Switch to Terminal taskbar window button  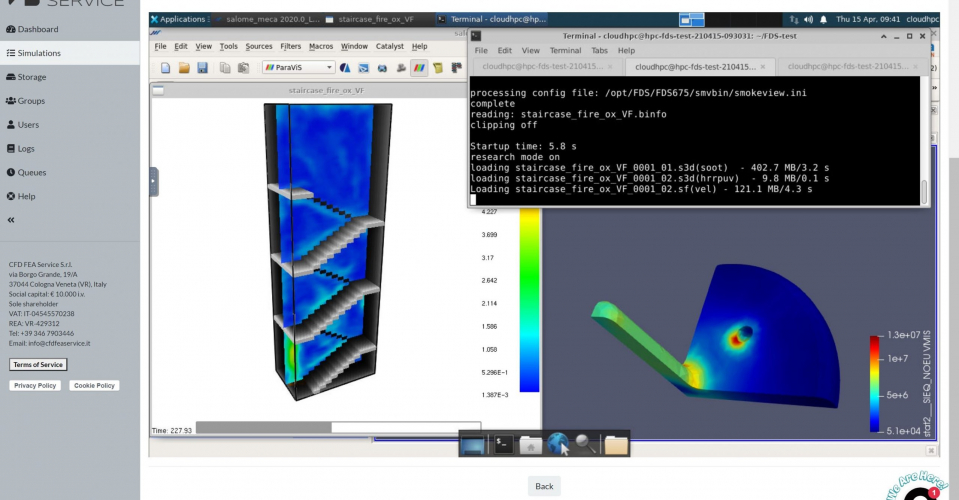pyautogui.click(x=492, y=19)
